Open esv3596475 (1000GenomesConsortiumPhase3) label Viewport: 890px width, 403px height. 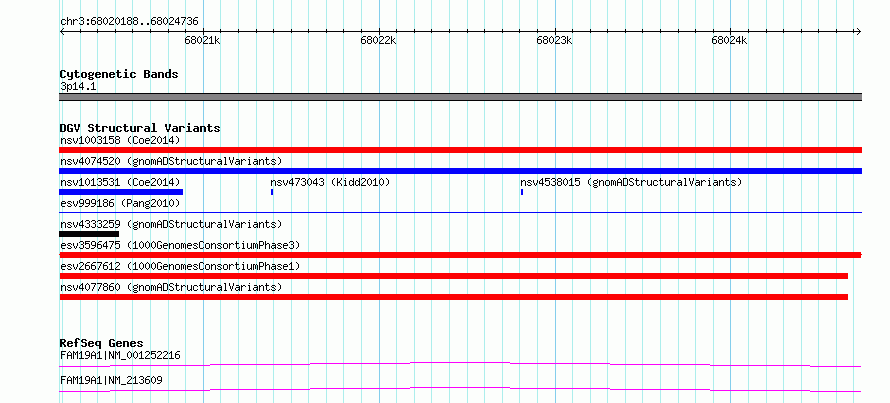(180, 245)
